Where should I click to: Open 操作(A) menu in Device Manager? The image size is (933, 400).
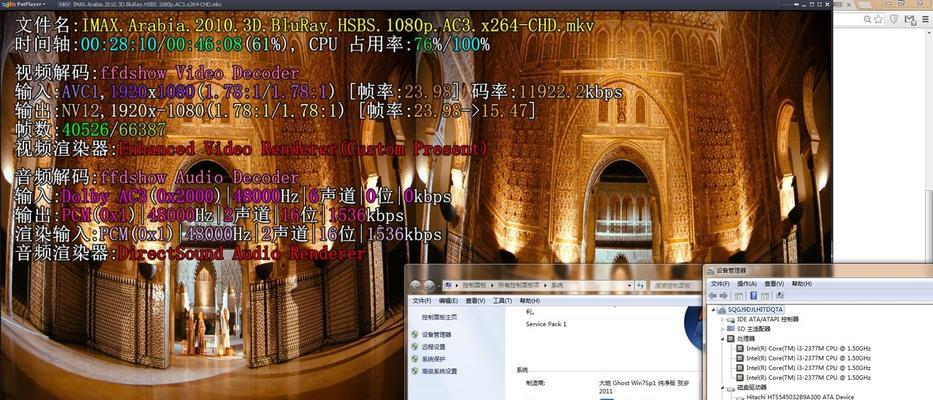tap(747, 284)
